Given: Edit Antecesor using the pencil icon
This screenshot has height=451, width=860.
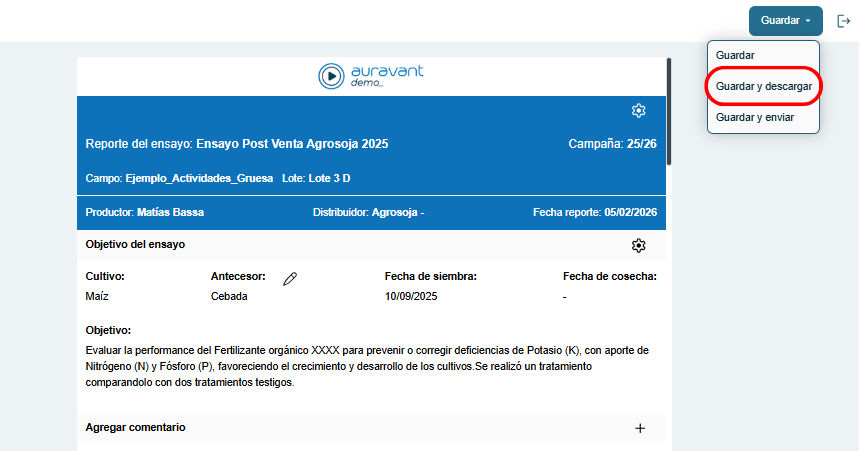Looking at the screenshot, I should click(290, 279).
